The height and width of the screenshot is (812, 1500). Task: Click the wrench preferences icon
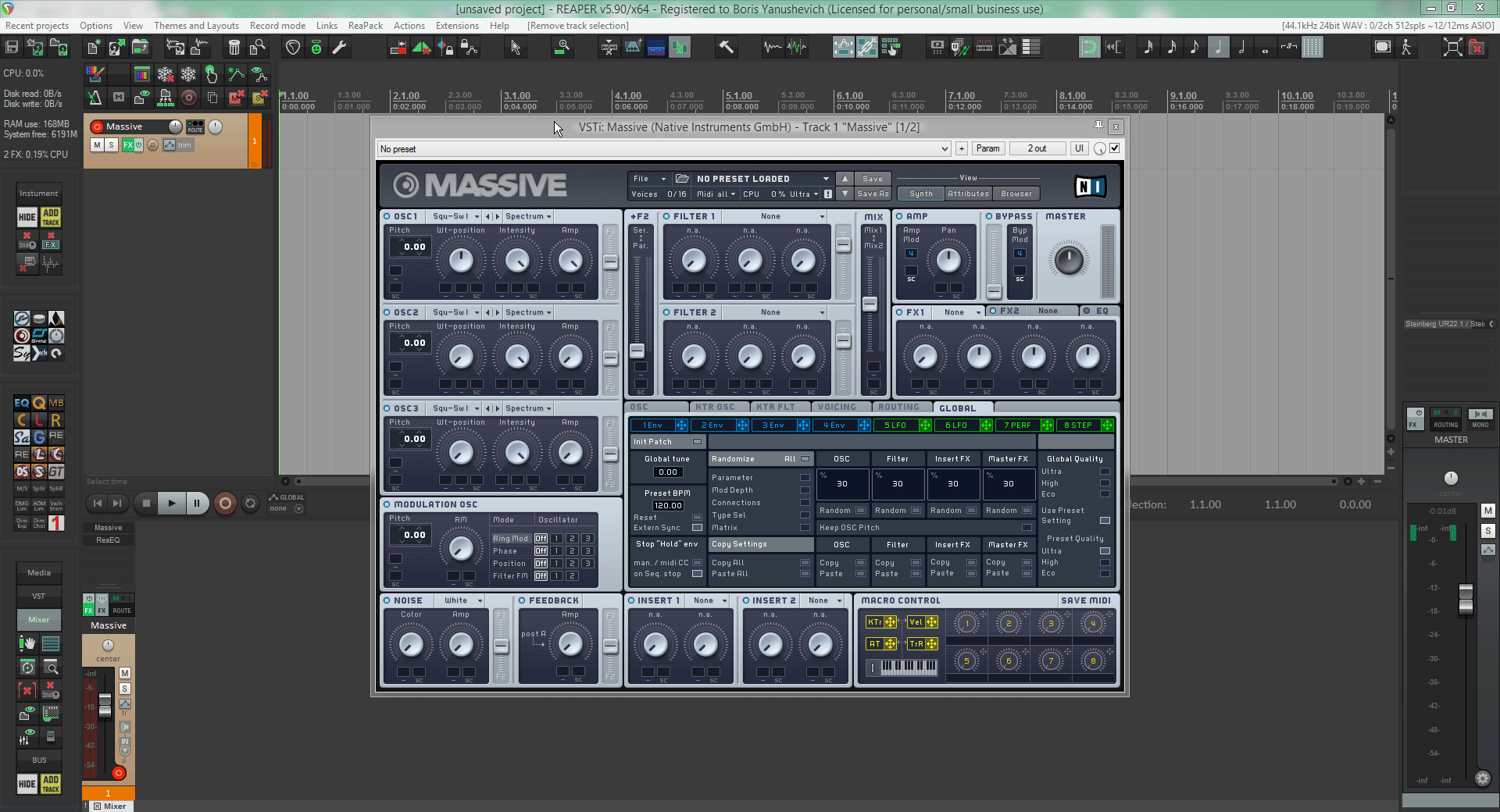[339, 48]
